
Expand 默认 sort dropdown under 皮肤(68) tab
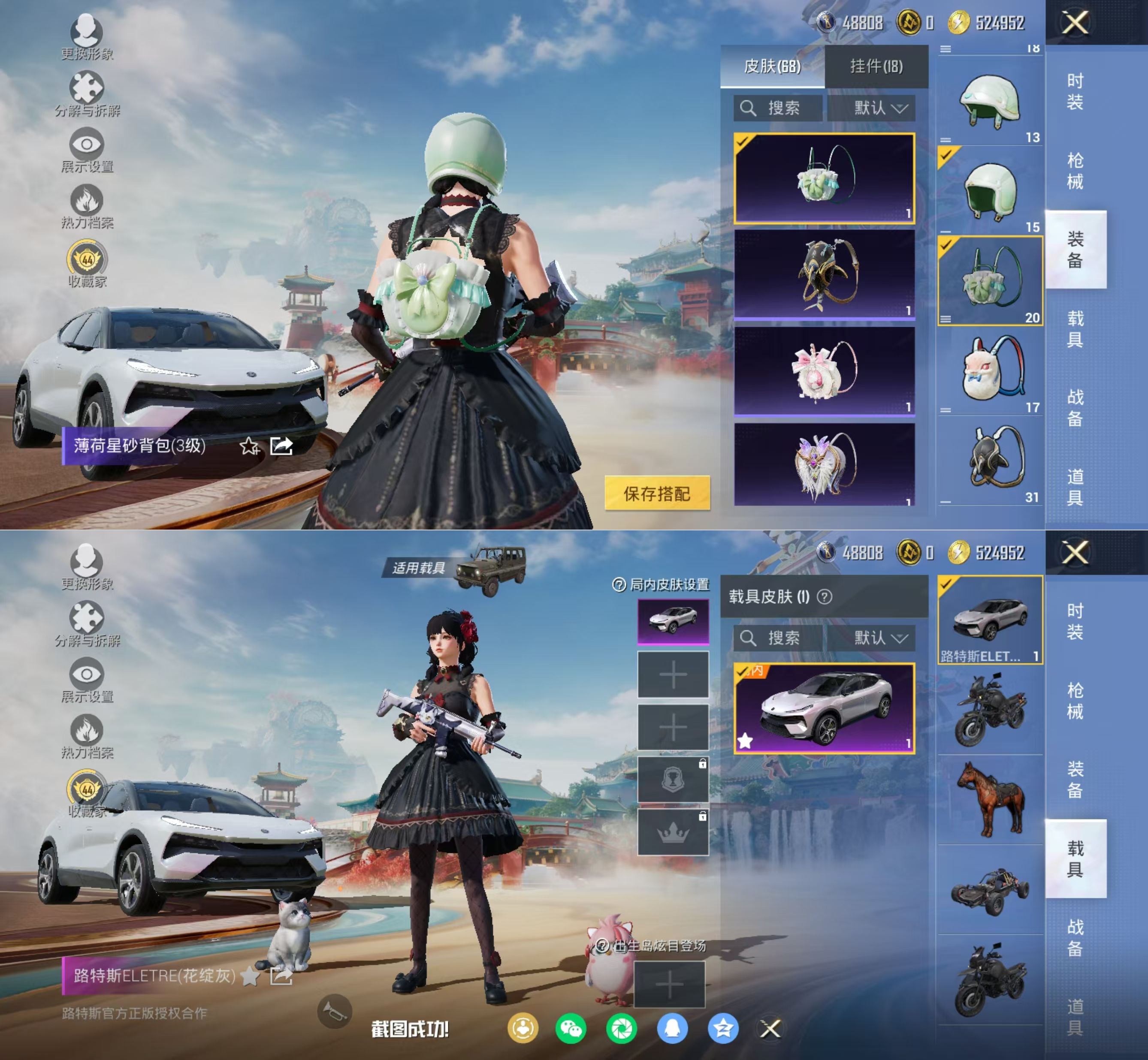(880, 108)
